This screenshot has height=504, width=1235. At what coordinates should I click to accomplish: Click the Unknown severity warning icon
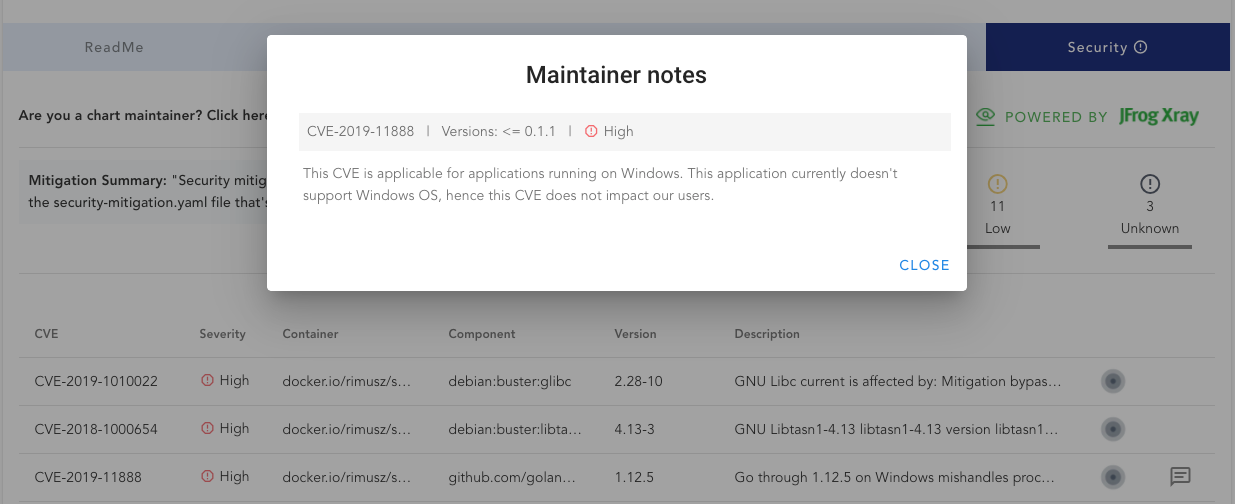[1150, 184]
